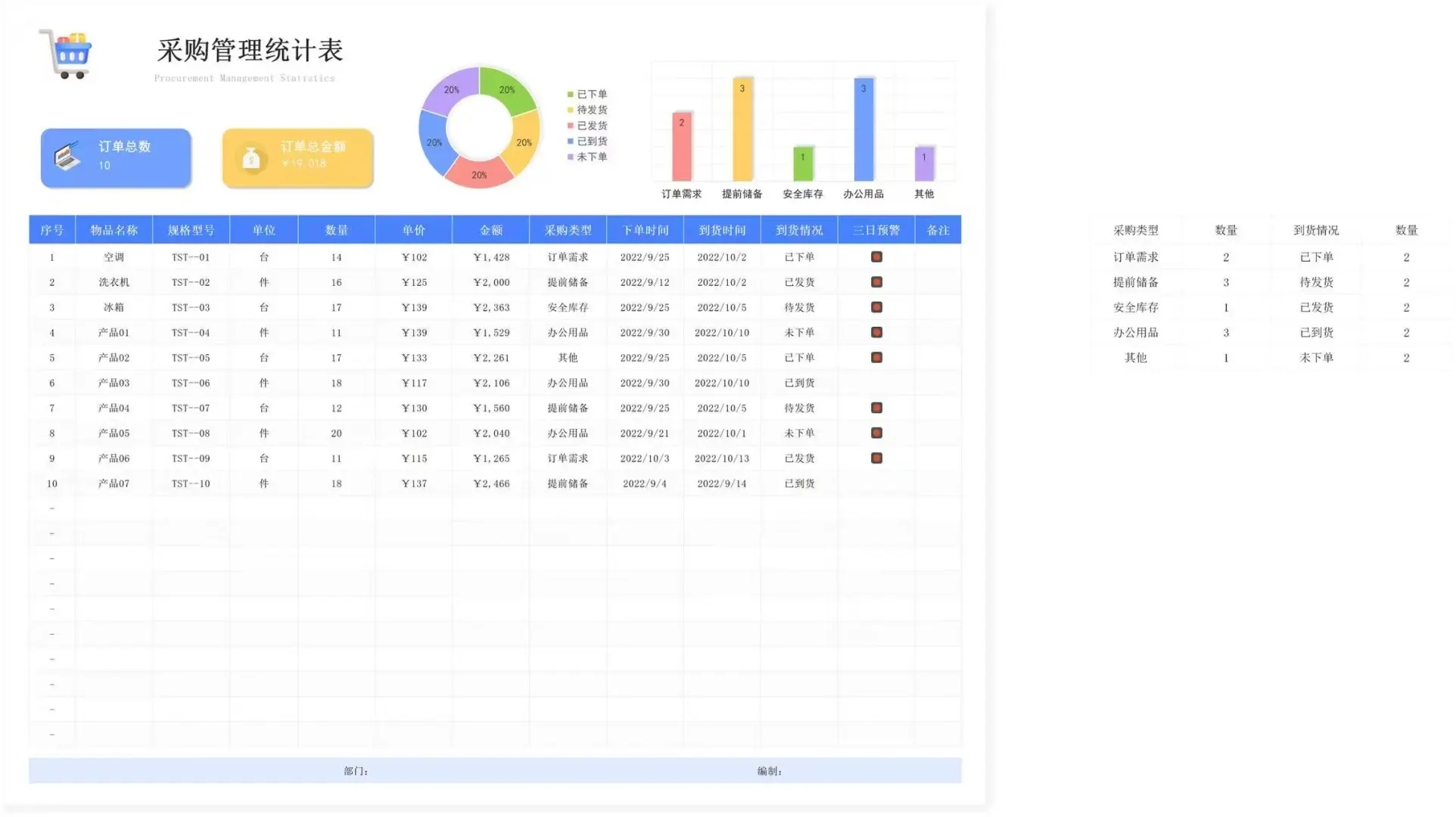The image size is (1456, 817).
Task: Click the red warning marker in 空调 row
Action: tap(877, 257)
